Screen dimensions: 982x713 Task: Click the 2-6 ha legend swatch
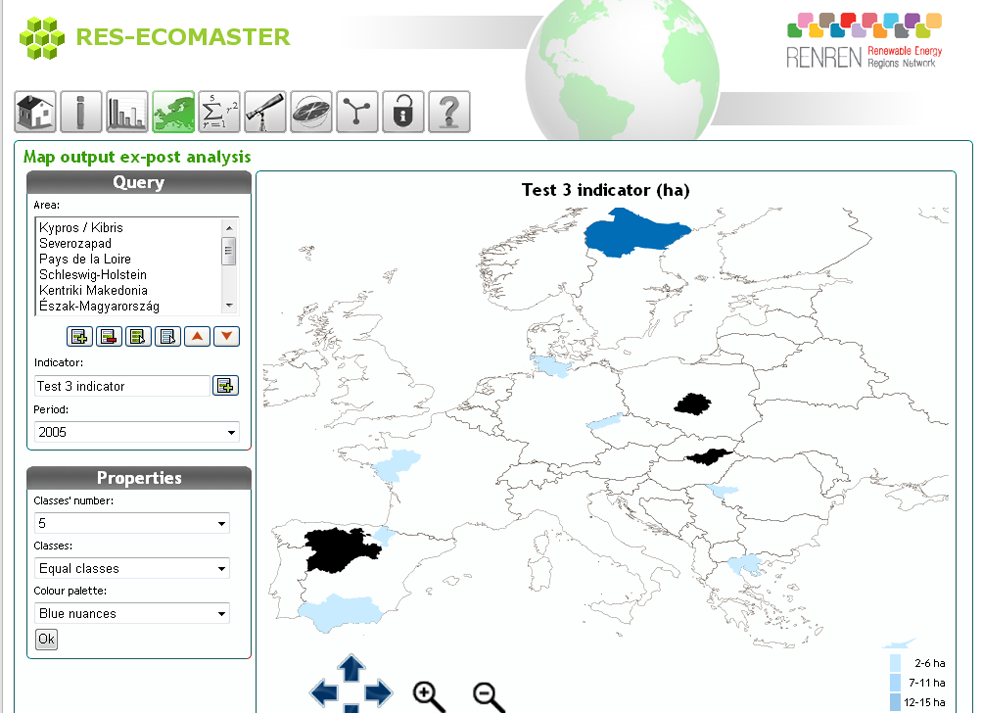click(895, 664)
